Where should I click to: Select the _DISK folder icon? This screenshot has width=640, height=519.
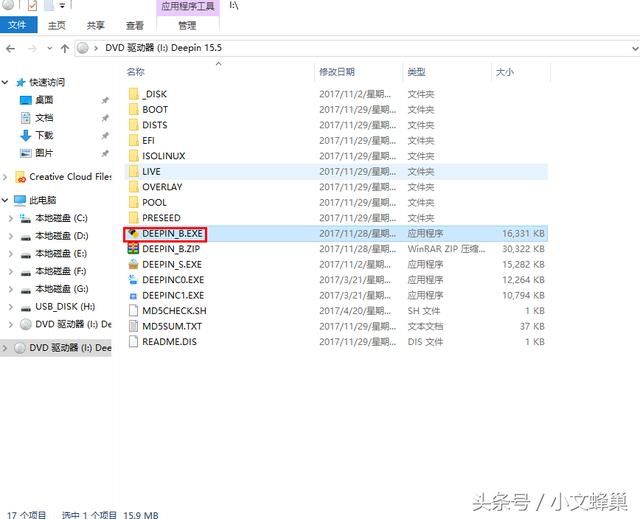click(133, 94)
